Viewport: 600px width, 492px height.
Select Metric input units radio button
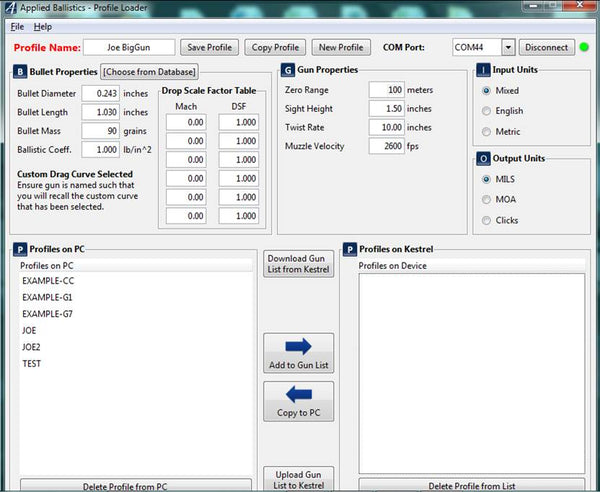(x=487, y=132)
